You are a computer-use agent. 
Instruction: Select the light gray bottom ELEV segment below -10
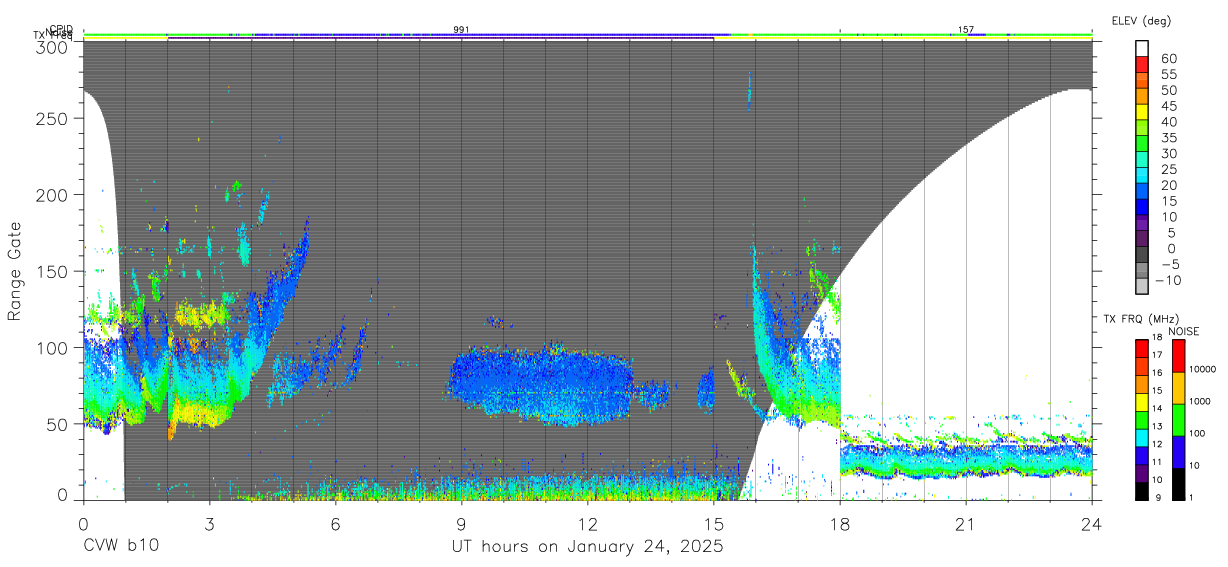[x=1142, y=287]
